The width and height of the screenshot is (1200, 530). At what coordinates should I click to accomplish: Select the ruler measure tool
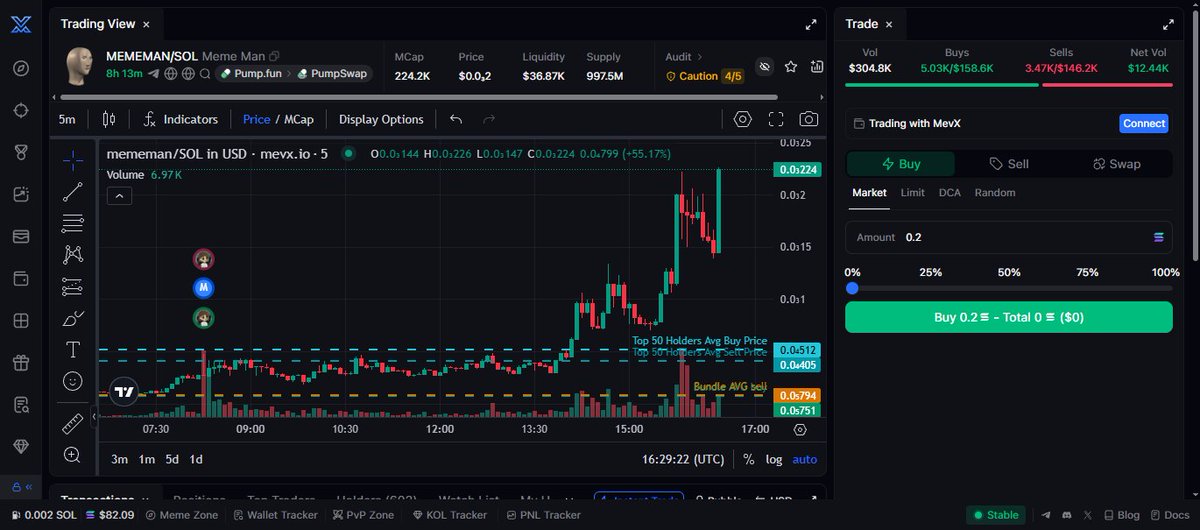pyautogui.click(x=73, y=423)
